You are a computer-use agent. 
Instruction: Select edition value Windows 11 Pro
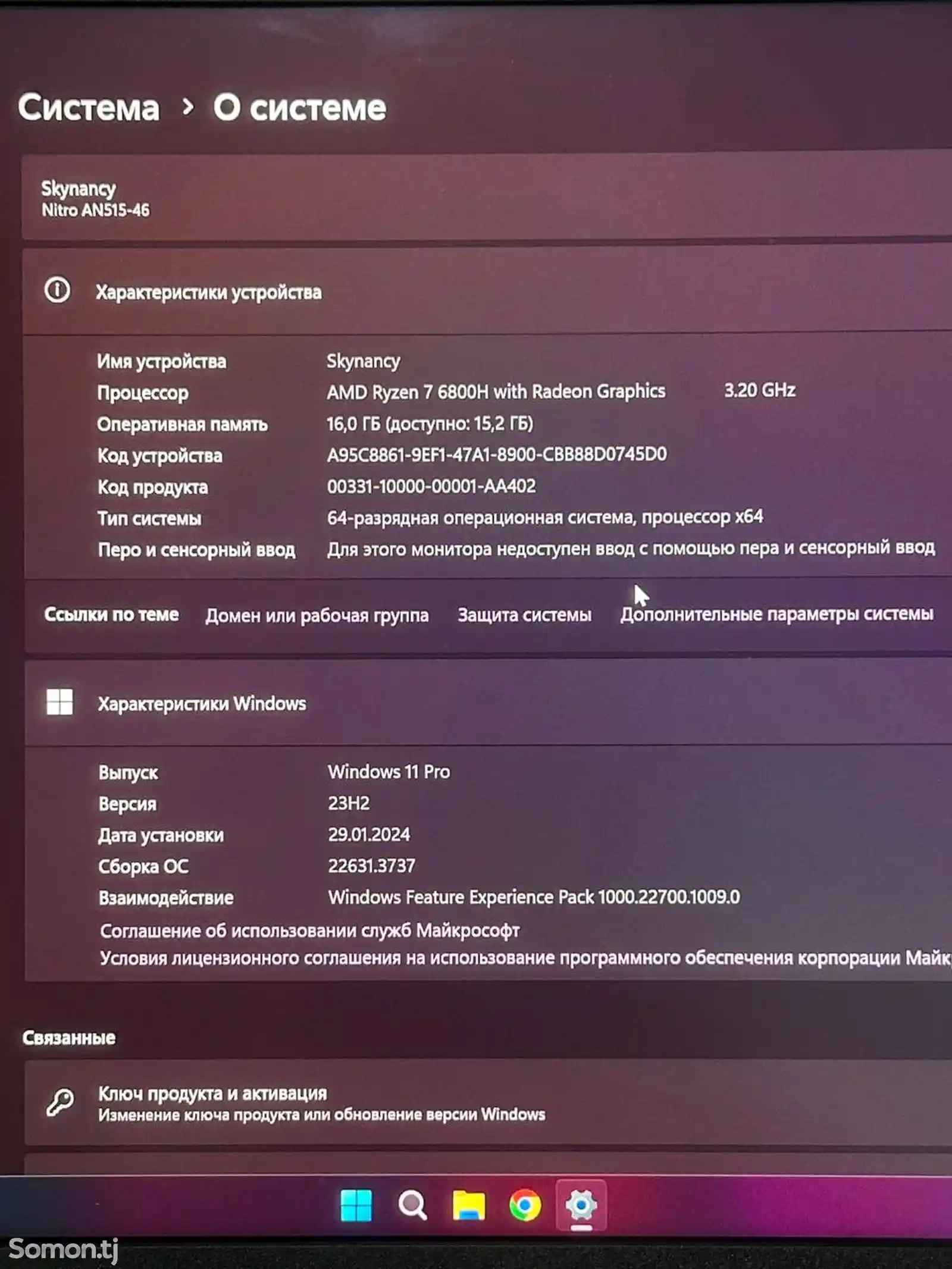click(389, 772)
